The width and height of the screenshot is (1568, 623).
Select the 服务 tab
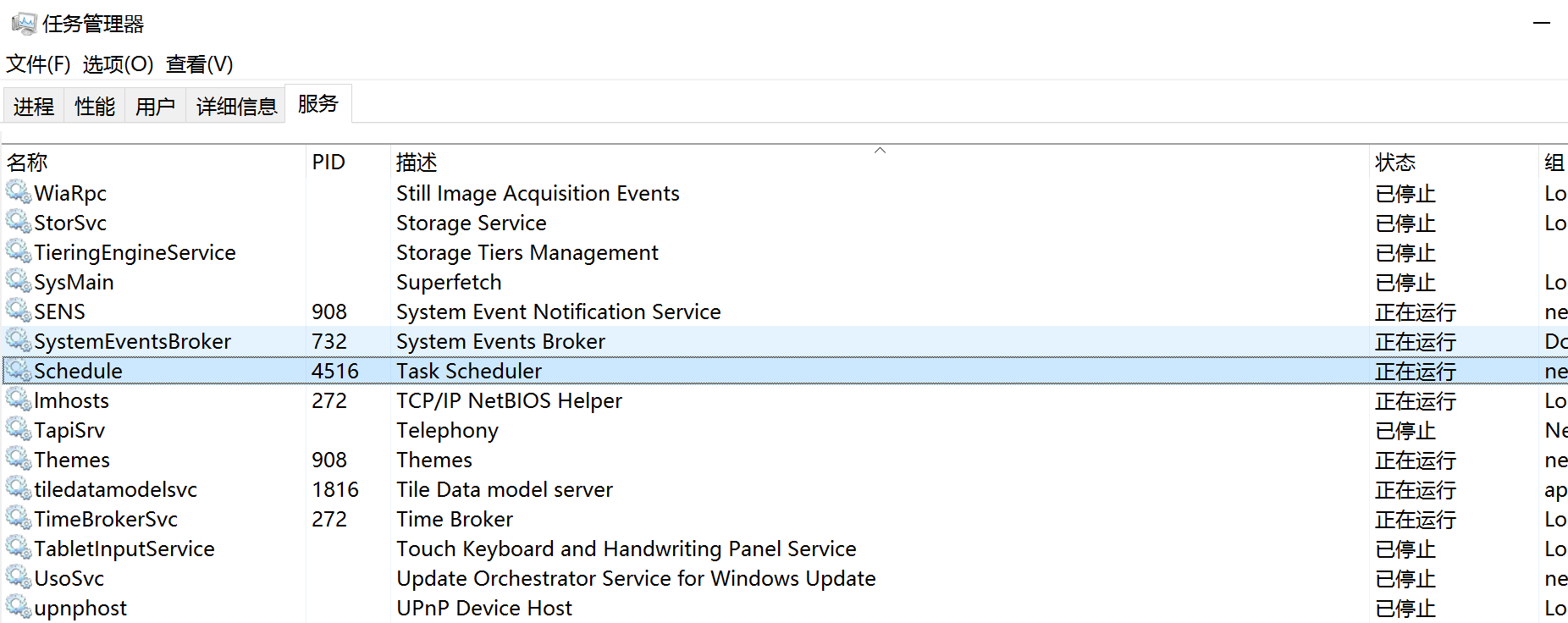coord(318,103)
